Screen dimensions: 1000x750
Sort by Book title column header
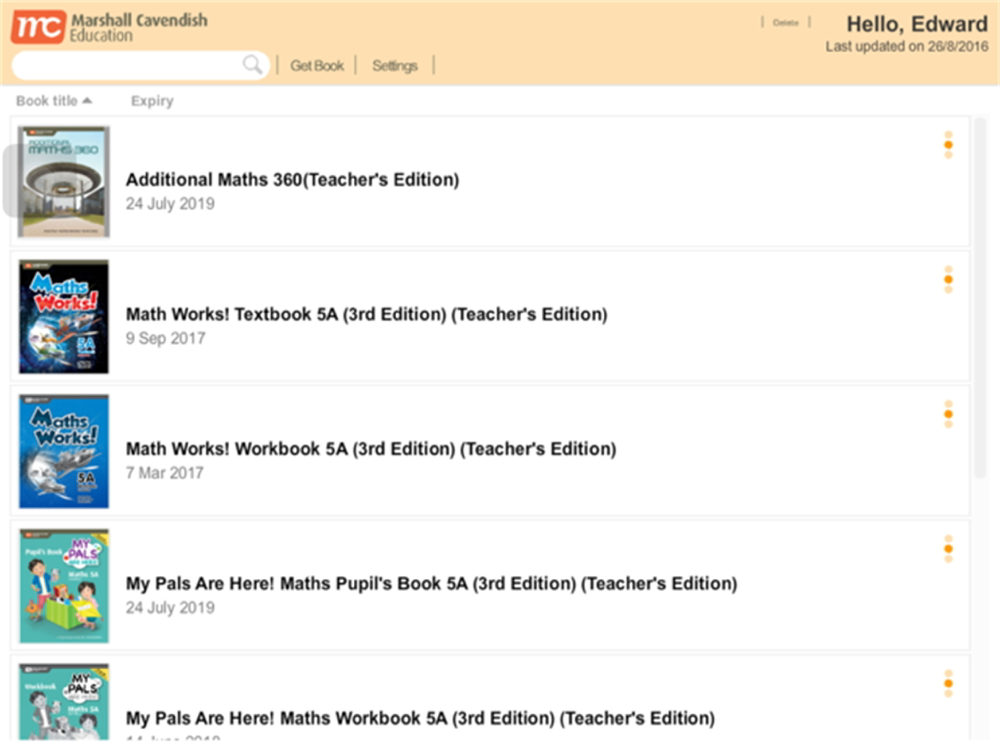pos(54,101)
